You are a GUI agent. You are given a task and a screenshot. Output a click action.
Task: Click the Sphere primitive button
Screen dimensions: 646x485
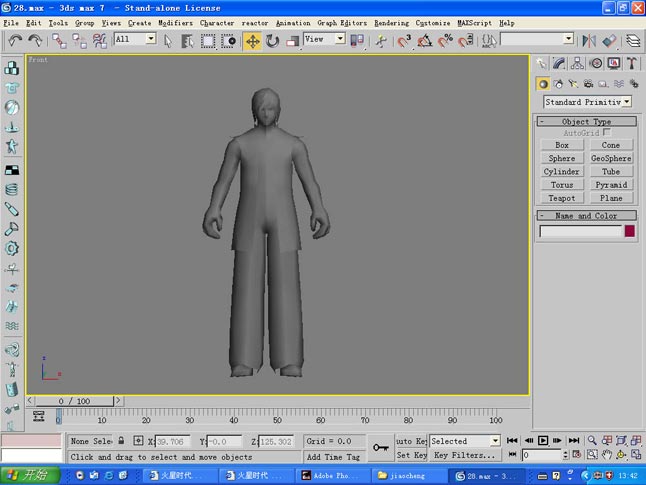coord(562,158)
